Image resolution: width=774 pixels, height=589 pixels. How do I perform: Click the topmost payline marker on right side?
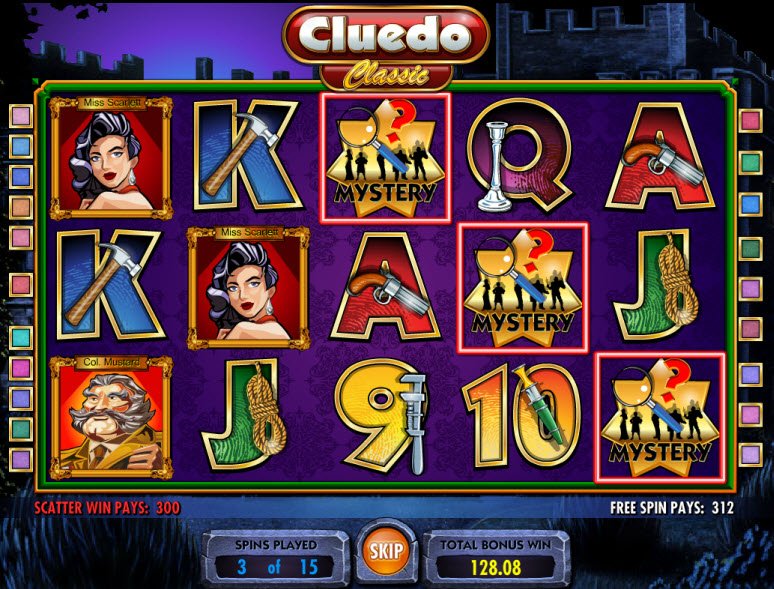pyautogui.click(x=750, y=121)
